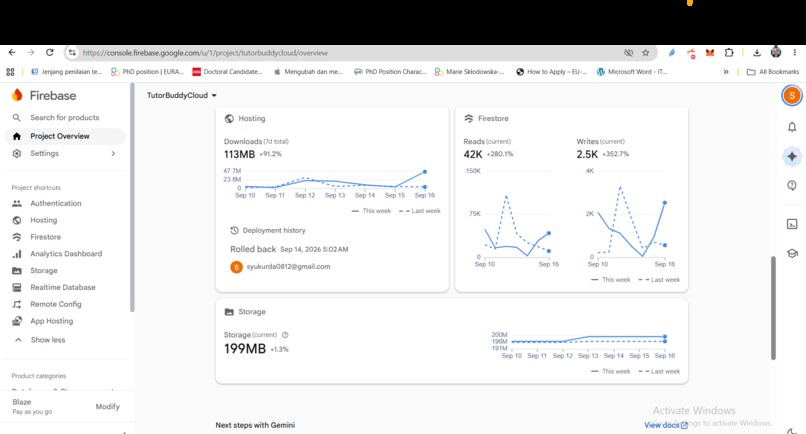
Task: Open Doctoral Candidate bookmark
Action: 227,72
